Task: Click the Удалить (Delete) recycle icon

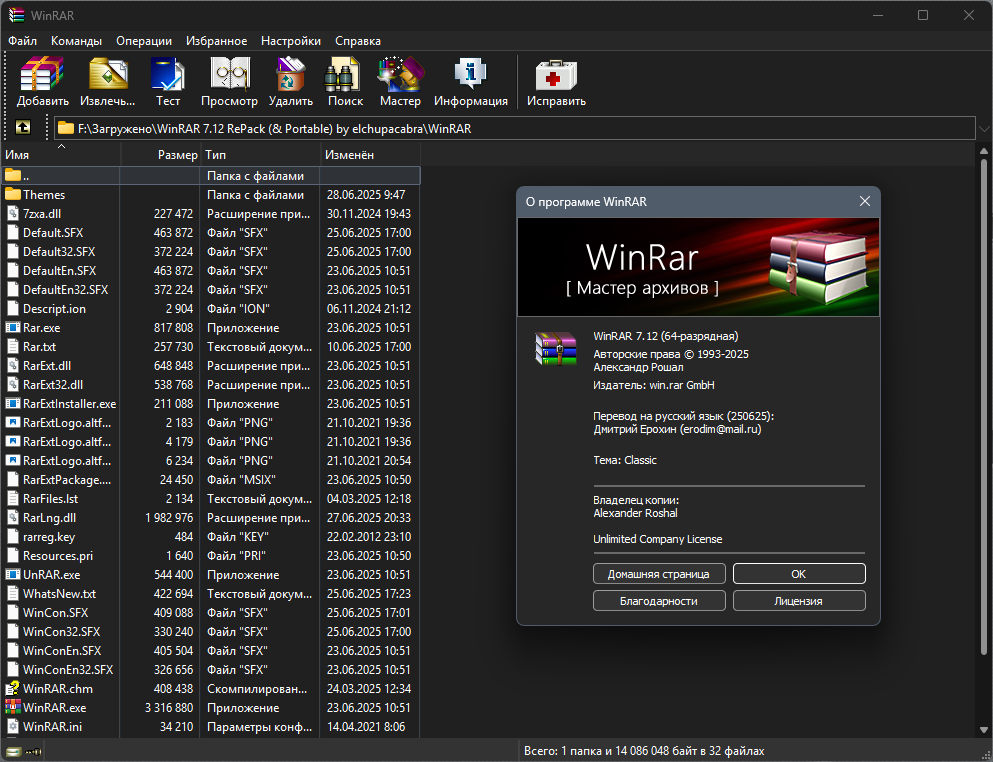Action: click(x=291, y=81)
